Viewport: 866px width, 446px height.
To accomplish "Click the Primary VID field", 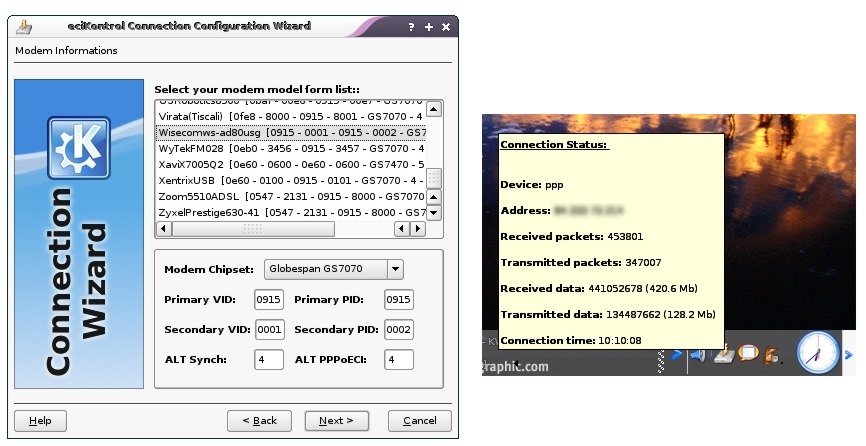I will coord(268,300).
